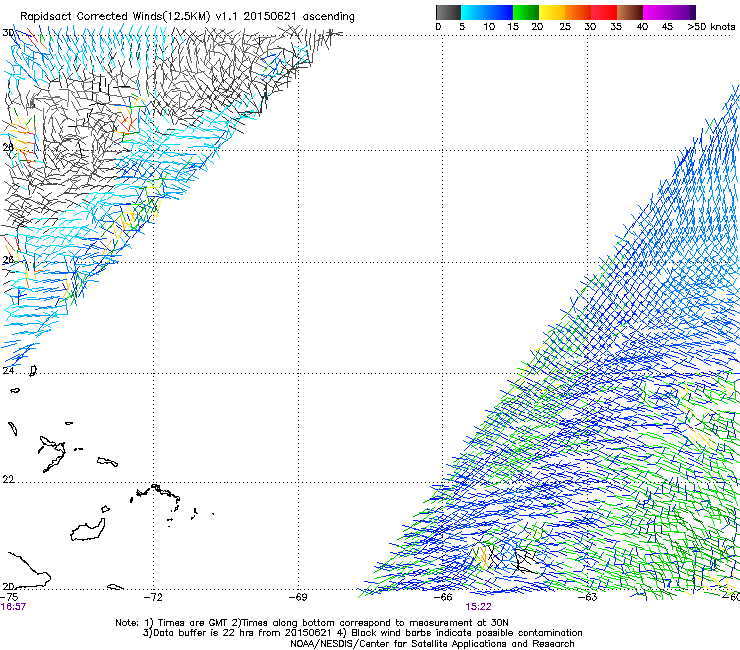Click the -63 longitude axis label
Image resolution: width=740 pixels, height=650 pixels.
pos(588,597)
